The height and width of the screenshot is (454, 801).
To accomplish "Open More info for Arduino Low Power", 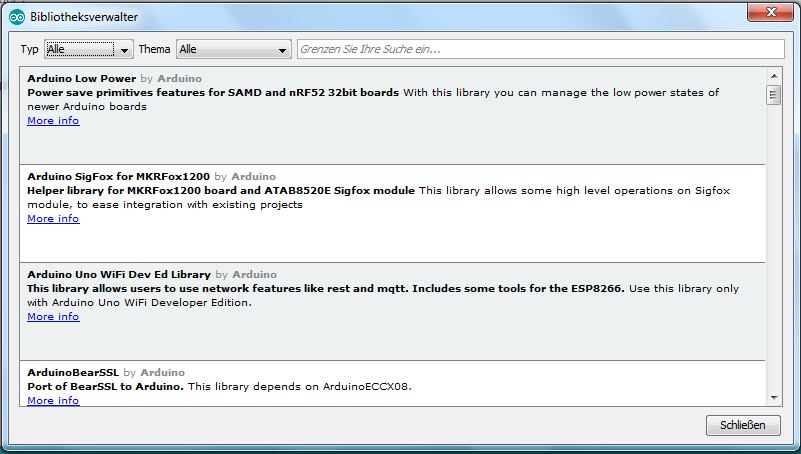I will click(x=53, y=121).
